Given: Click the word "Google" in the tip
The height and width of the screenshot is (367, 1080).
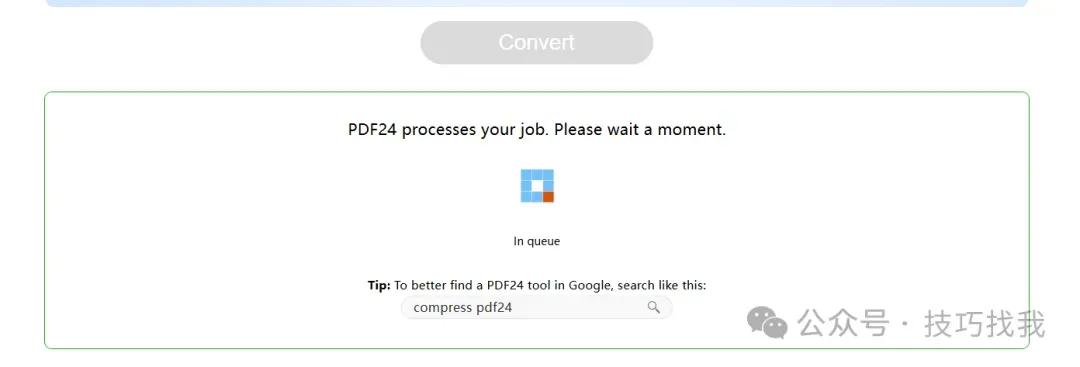Looking at the screenshot, I should [x=592, y=285].
